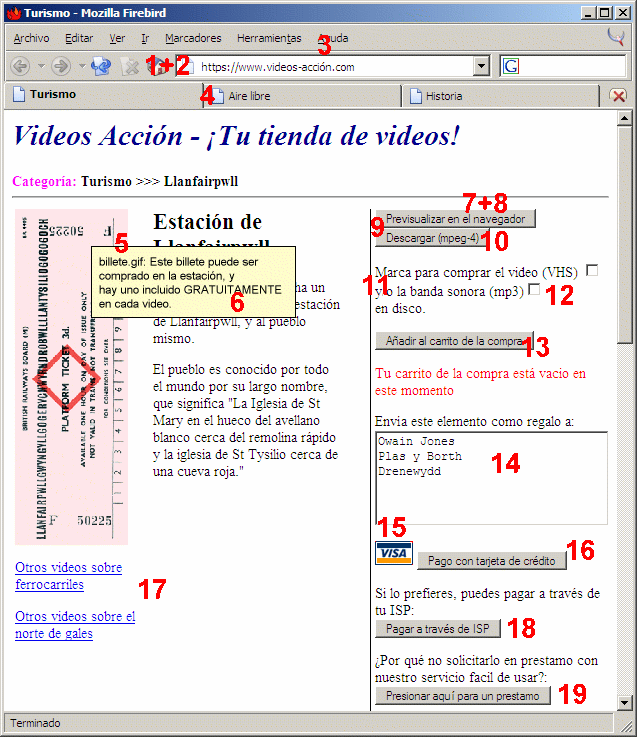Maximize the Firebird window
The height and width of the screenshot is (737, 637).
(605, 13)
